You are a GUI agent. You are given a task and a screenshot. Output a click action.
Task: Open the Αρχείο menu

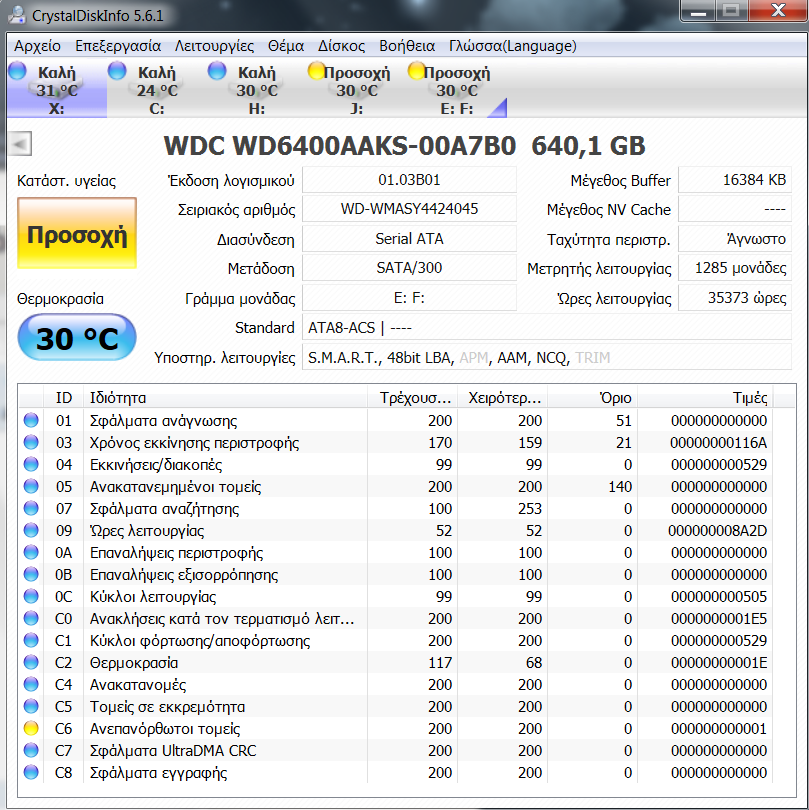click(x=37, y=46)
